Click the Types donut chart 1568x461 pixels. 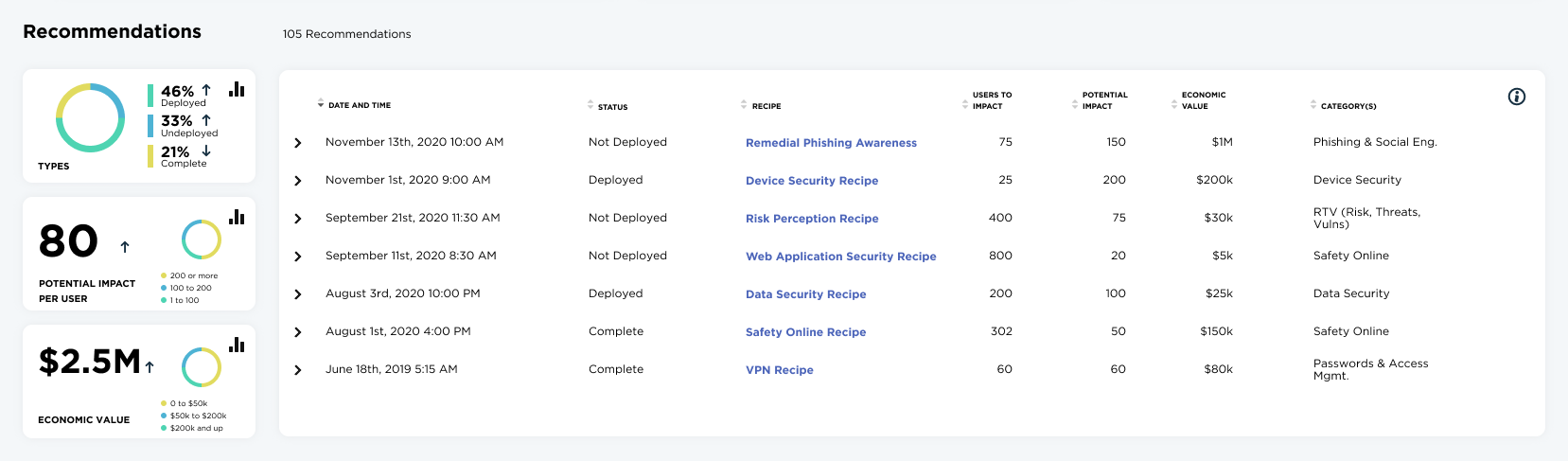pyautogui.click(x=91, y=118)
